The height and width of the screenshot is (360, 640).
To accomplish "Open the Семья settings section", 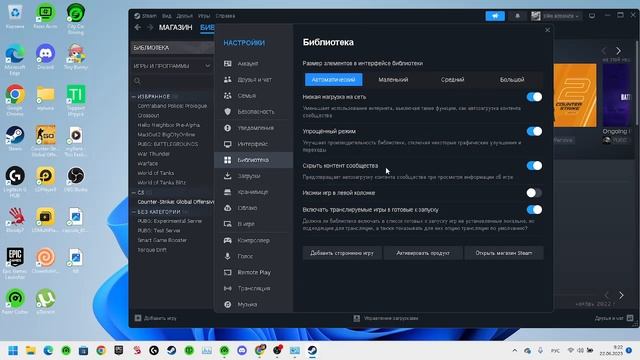I will [x=253, y=96].
